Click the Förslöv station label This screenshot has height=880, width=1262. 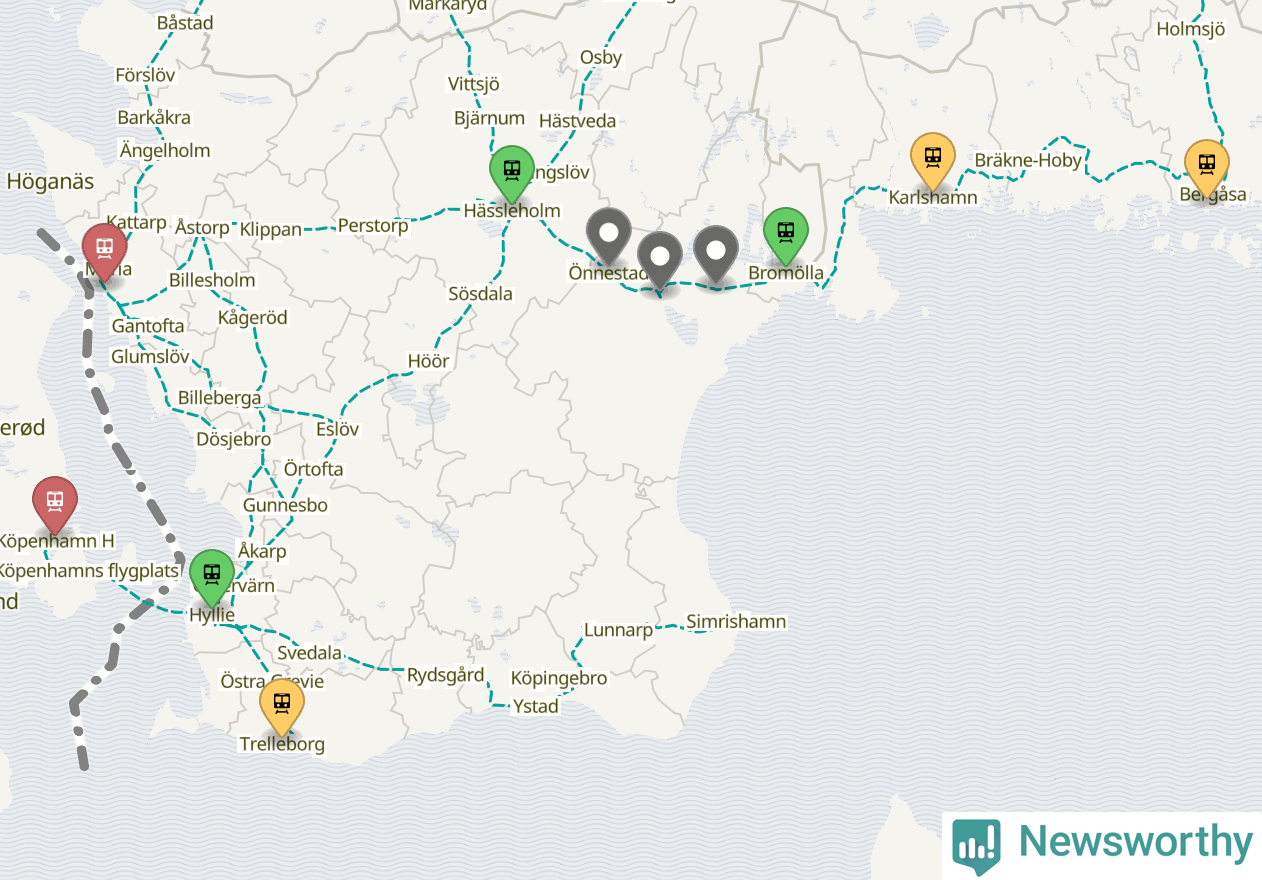(x=146, y=75)
